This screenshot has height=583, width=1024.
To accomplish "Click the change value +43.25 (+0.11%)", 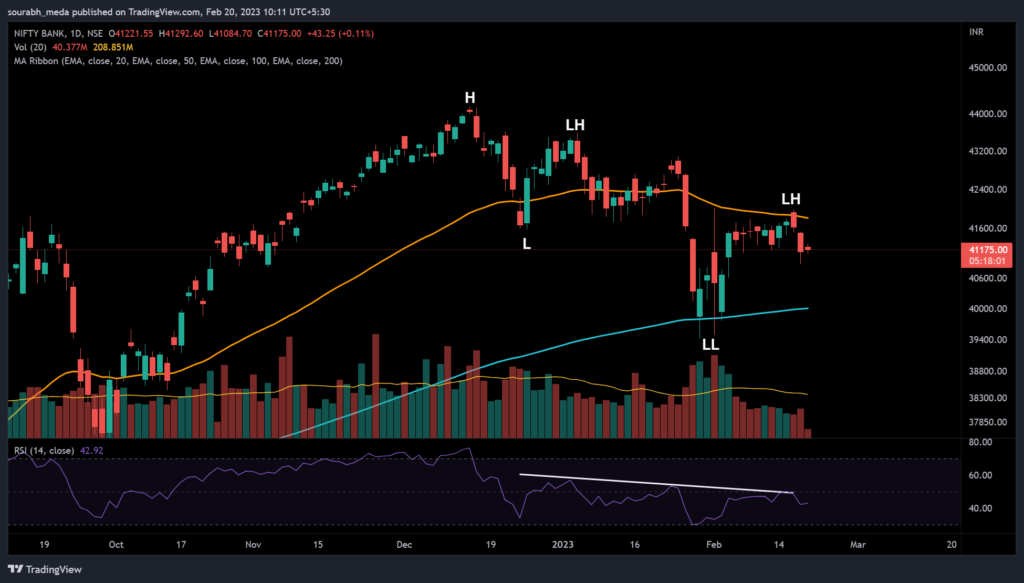I will (340, 33).
